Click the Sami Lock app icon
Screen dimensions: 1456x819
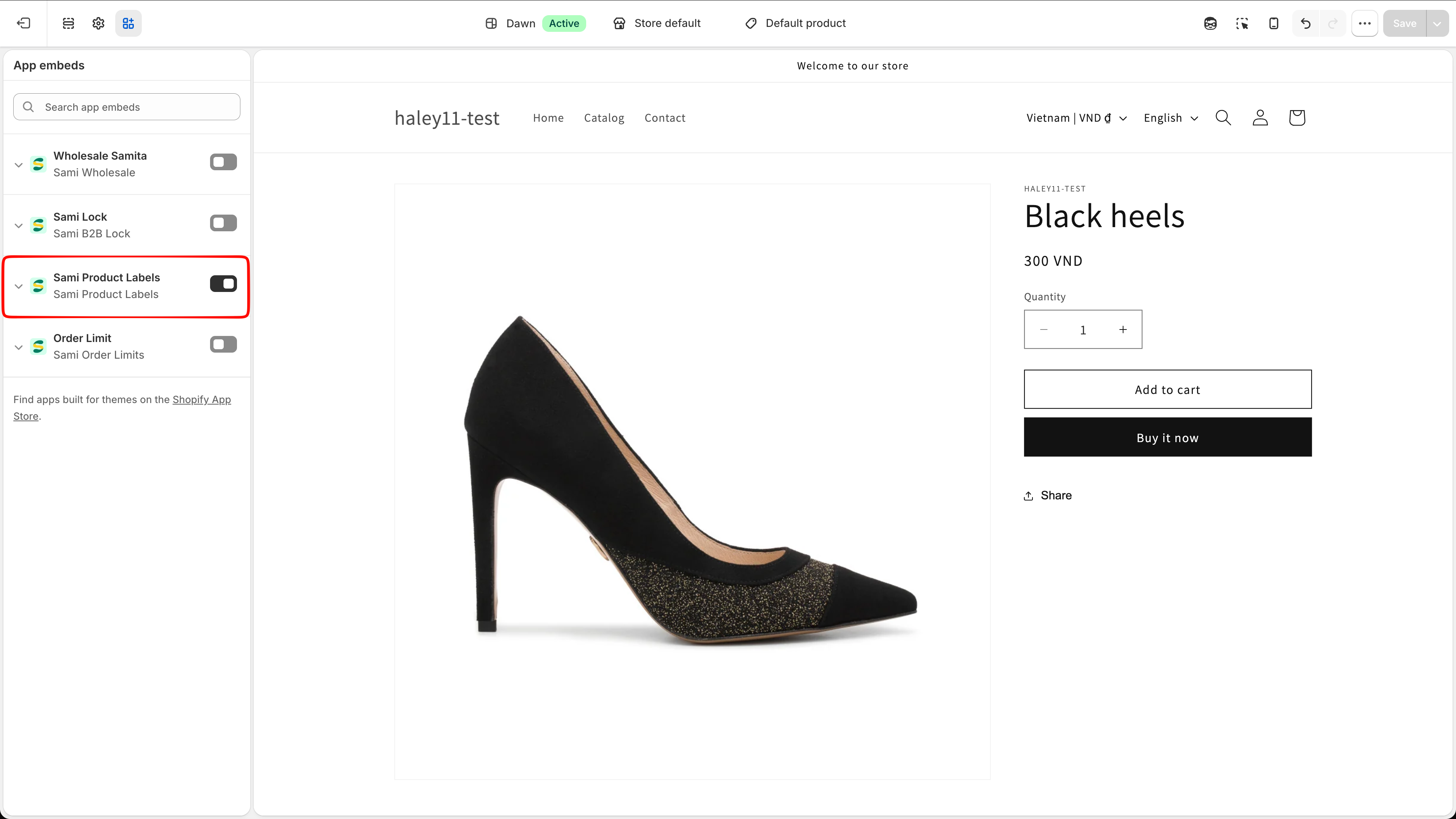38,225
